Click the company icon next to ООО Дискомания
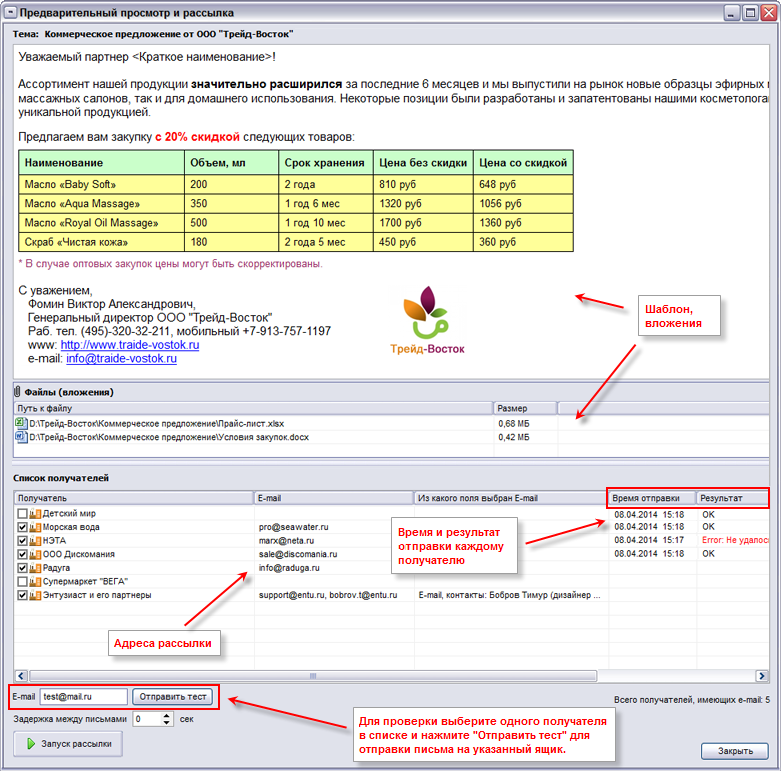Viewport: 781px width, 771px height. coord(35,554)
